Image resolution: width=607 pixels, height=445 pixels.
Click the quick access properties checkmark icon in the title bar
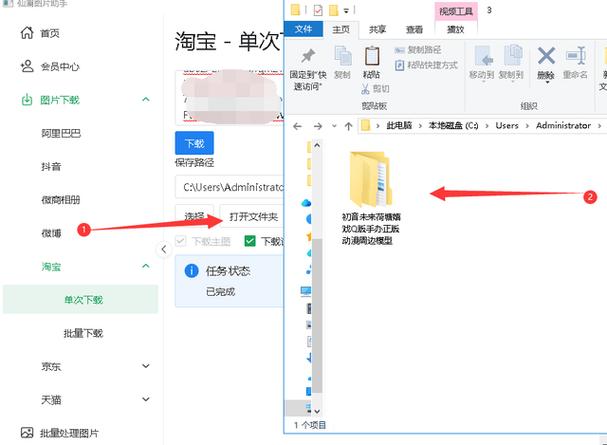[318, 10]
